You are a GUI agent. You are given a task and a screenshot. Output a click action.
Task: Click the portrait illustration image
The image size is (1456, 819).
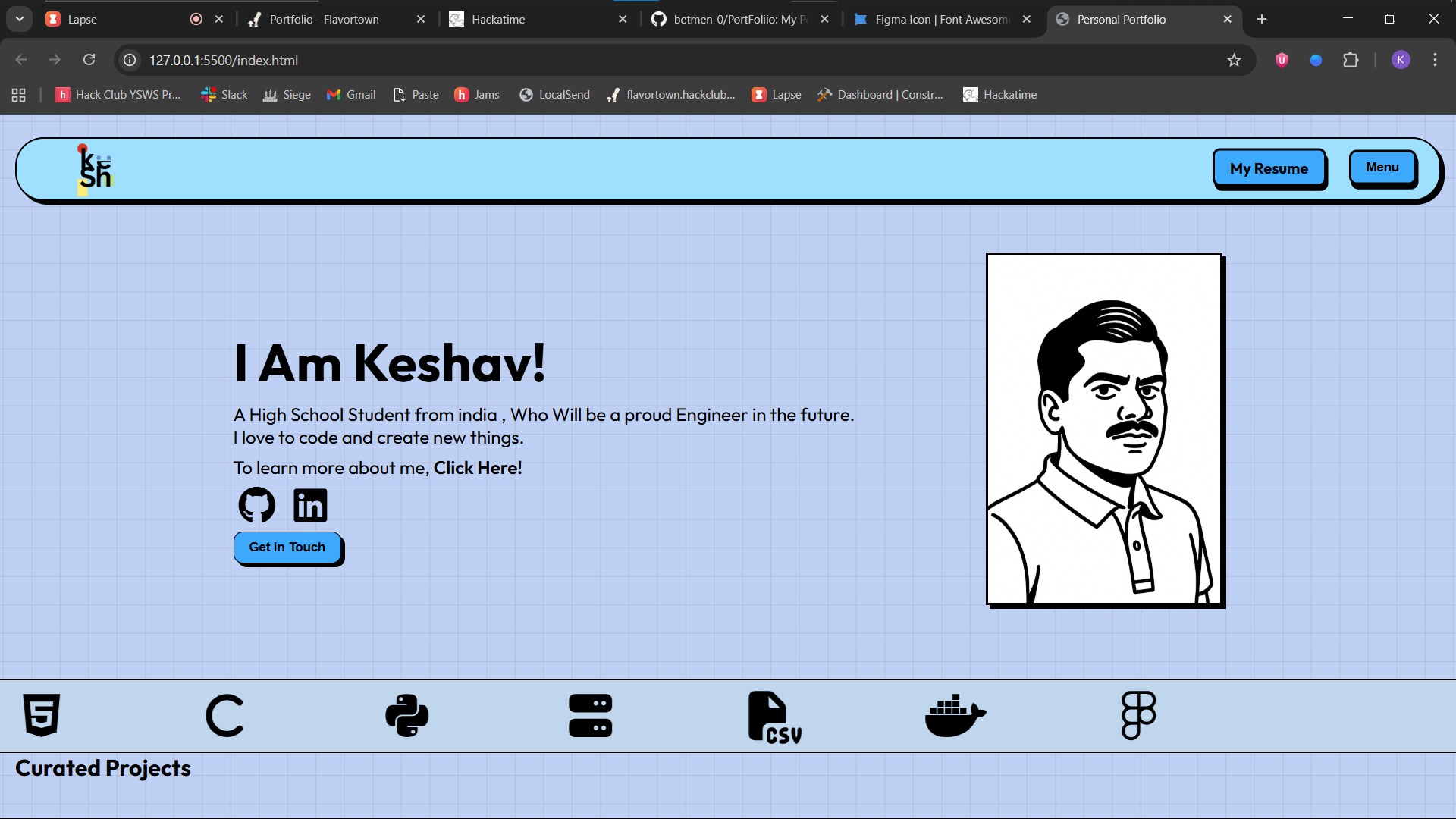pos(1103,428)
